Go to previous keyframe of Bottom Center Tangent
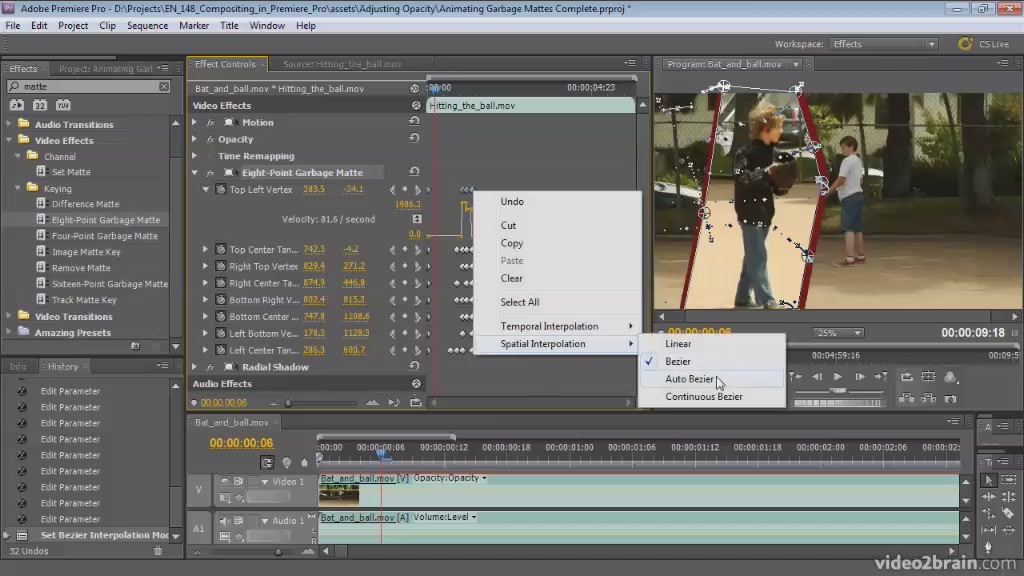Screen dimensions: 1024x576 pos(392,316)
